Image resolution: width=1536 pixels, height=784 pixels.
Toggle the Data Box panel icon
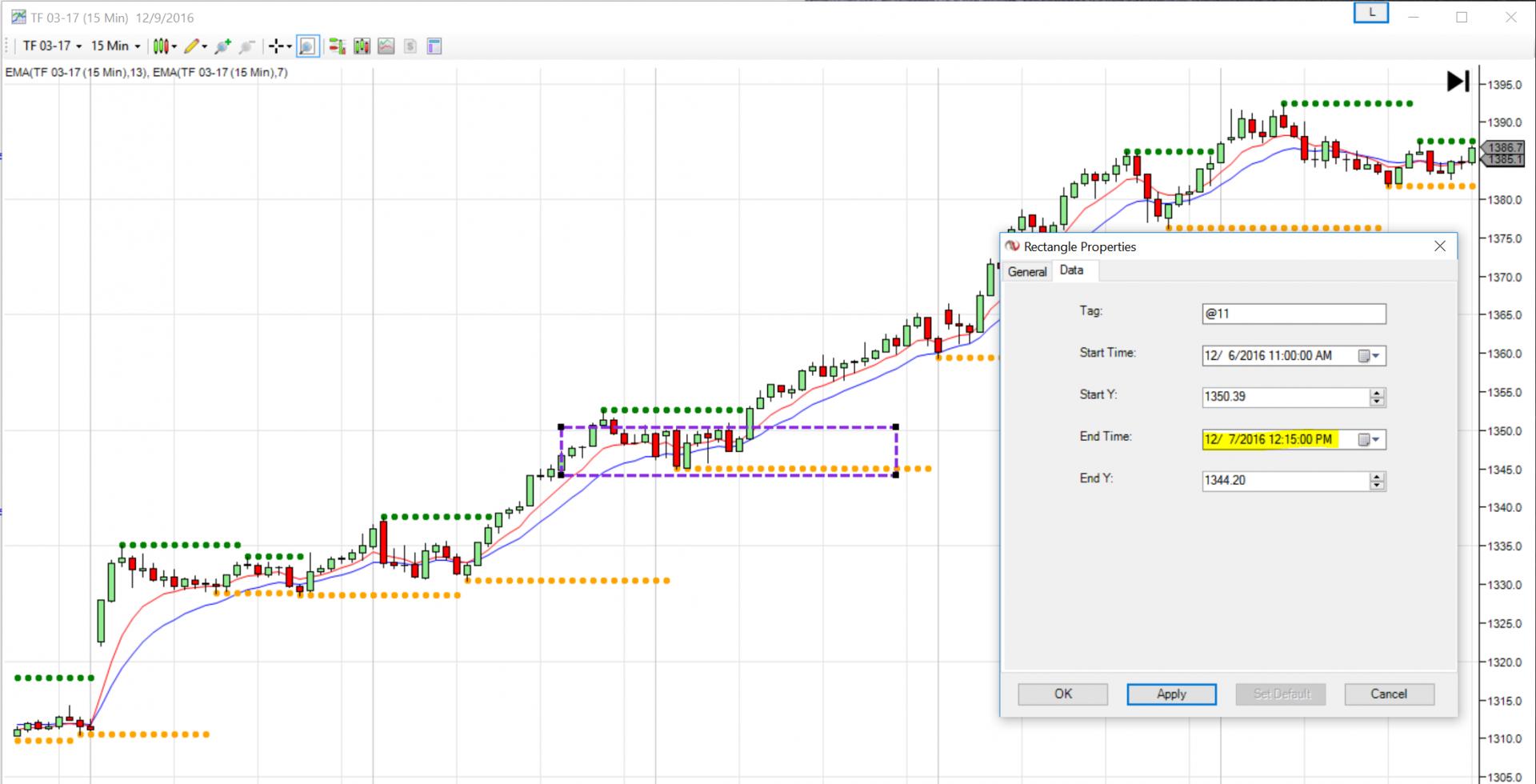pyautogui.click(x=434, y=46)
